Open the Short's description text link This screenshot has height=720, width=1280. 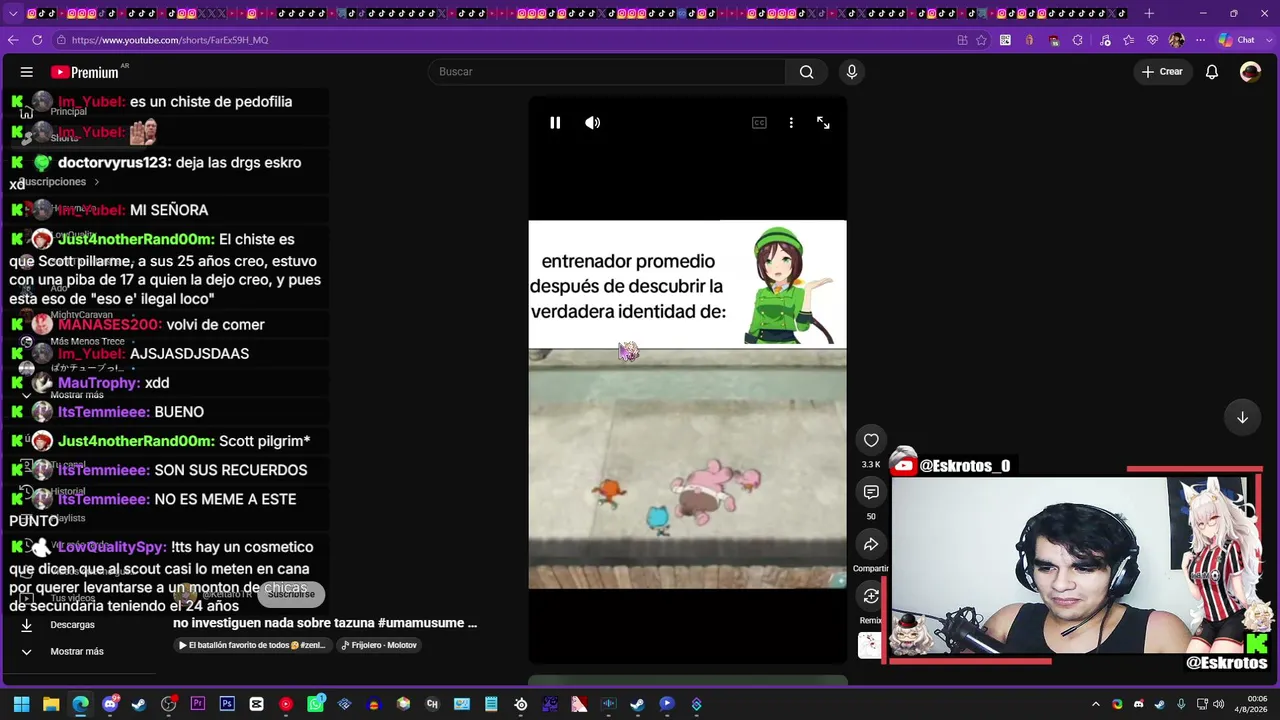coord(325,623)
